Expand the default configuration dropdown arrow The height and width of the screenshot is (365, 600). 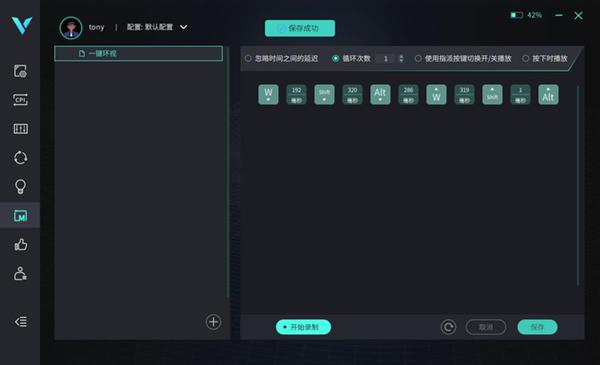coord(184,27)
